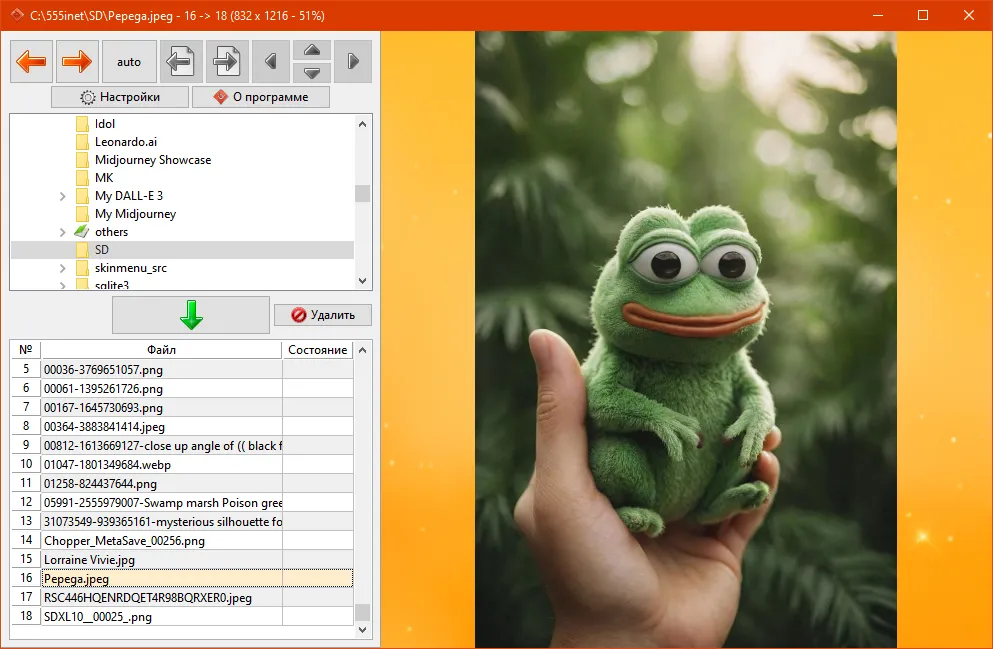Select file 05991-2555979007-Swamp marsh Poison
The height and width of the screenshot is (649, 993).
tap(161, 503)
